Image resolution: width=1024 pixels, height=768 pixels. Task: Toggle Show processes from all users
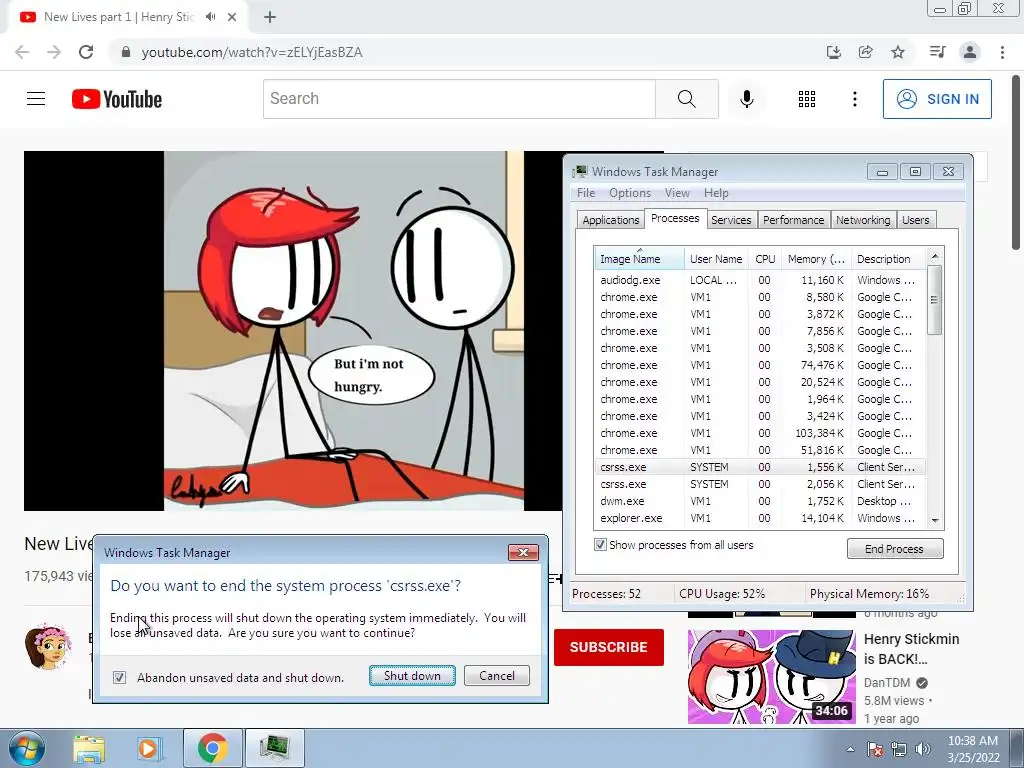[600, 545]
